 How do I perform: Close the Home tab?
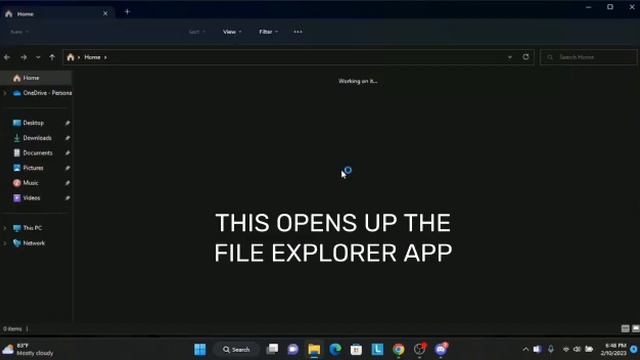(105, 13)
